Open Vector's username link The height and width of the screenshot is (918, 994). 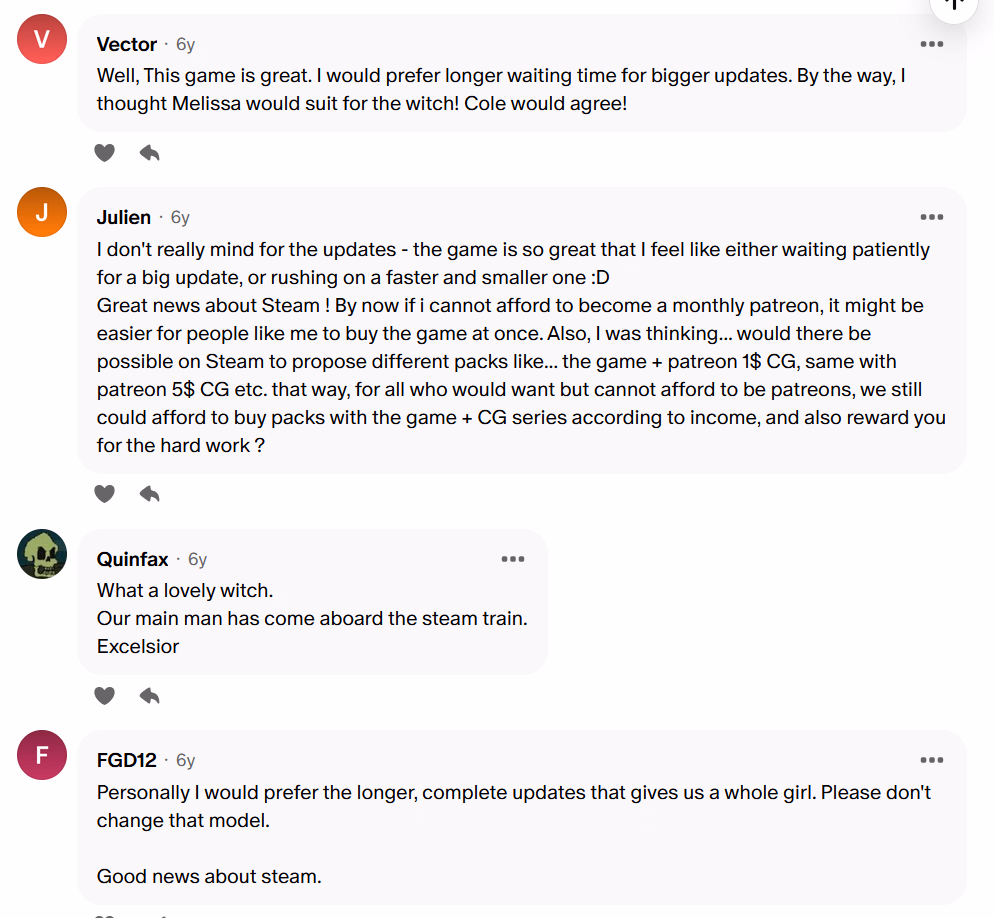coord(127,44)
